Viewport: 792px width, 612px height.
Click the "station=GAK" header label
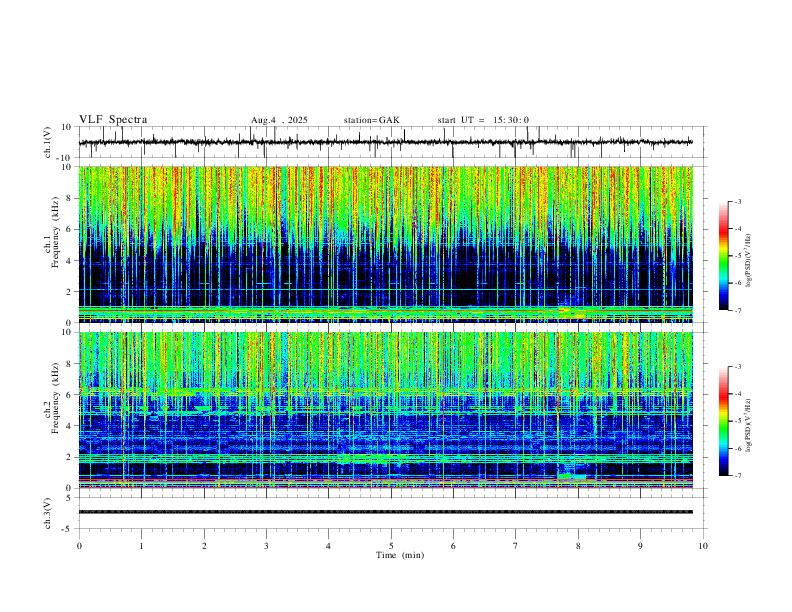coord(371,120)
